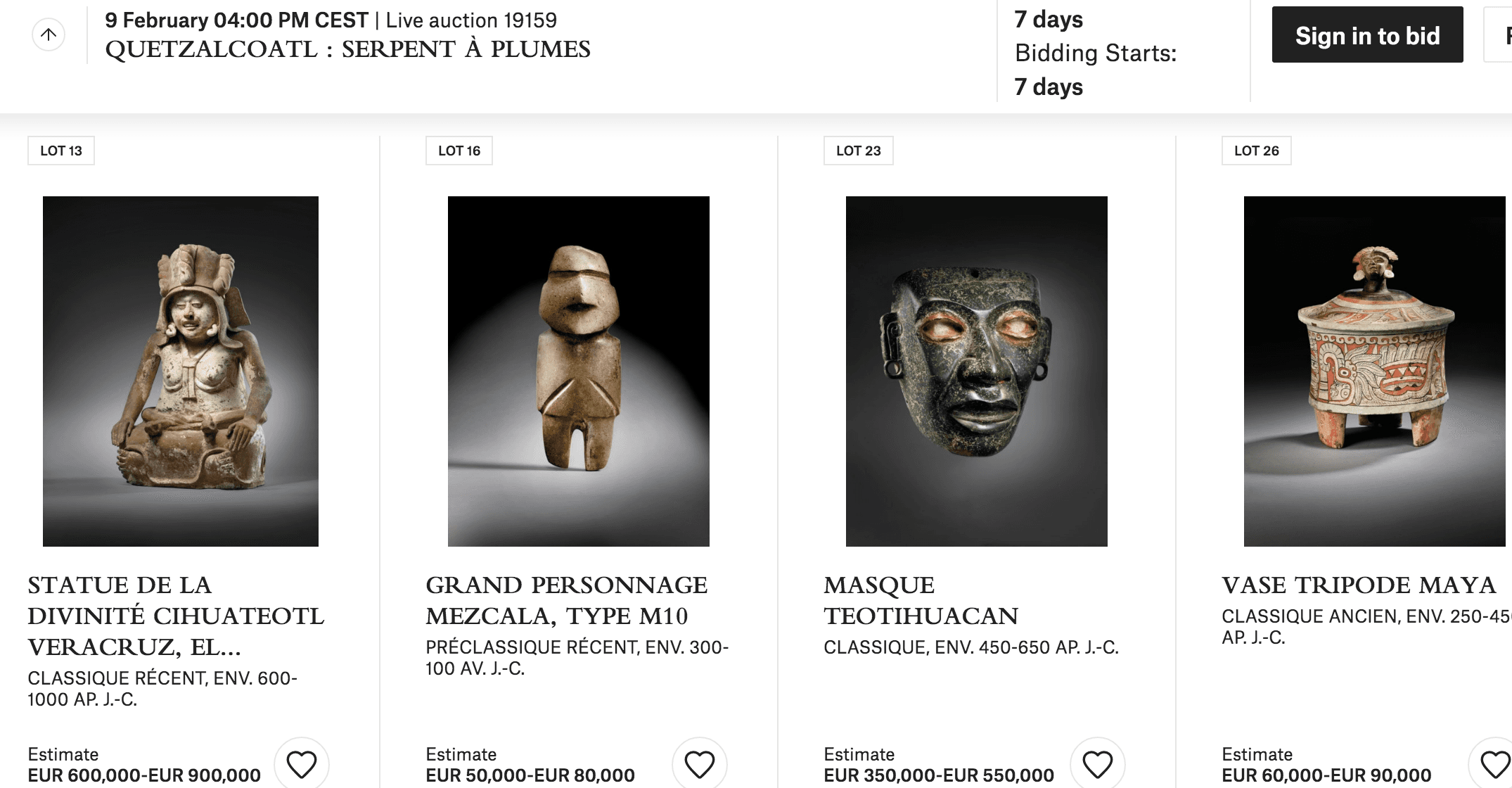Save Mezcala figure lot with heart icon
Image resolution: width=1512 pixels, height=788 pixels.
pos(700,764)
